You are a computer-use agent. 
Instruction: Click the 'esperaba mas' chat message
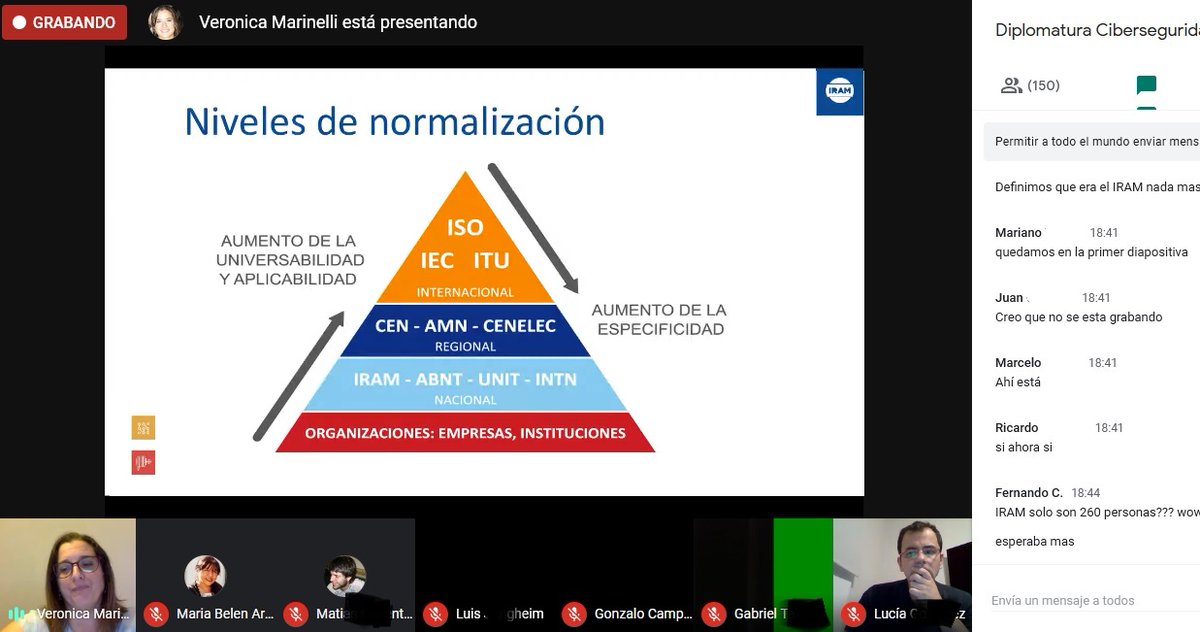point(1035,541)
